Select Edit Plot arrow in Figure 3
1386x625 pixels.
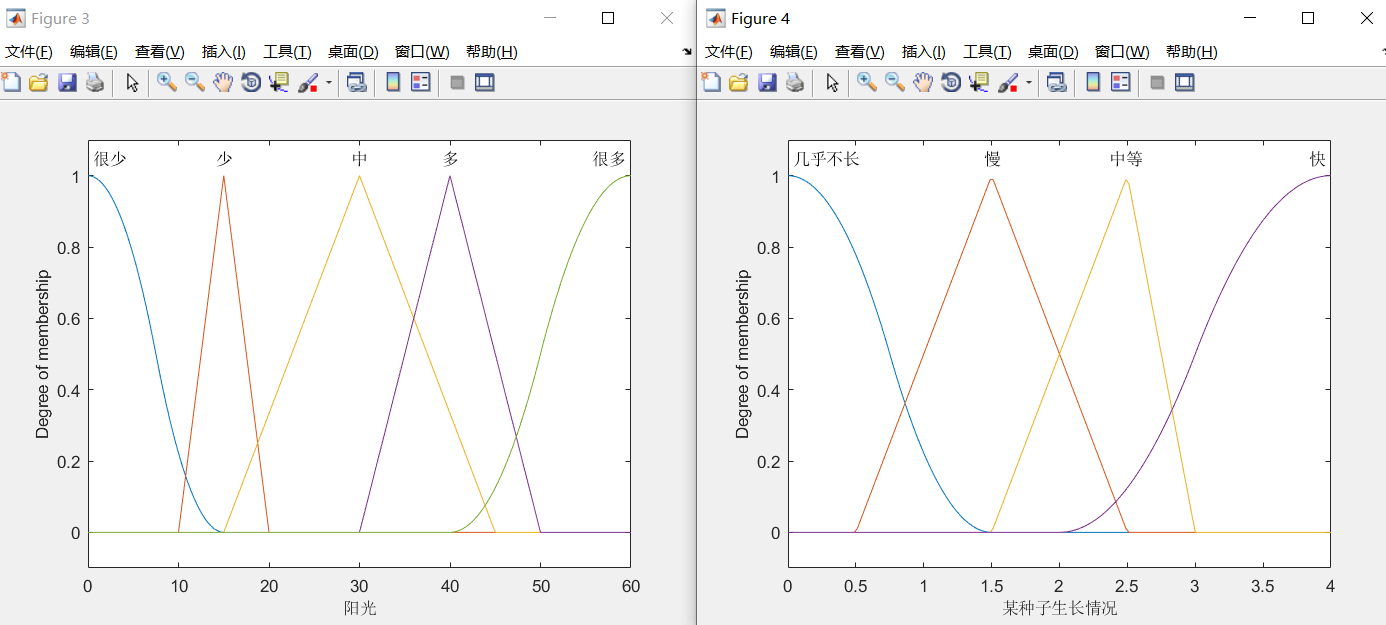132,83
